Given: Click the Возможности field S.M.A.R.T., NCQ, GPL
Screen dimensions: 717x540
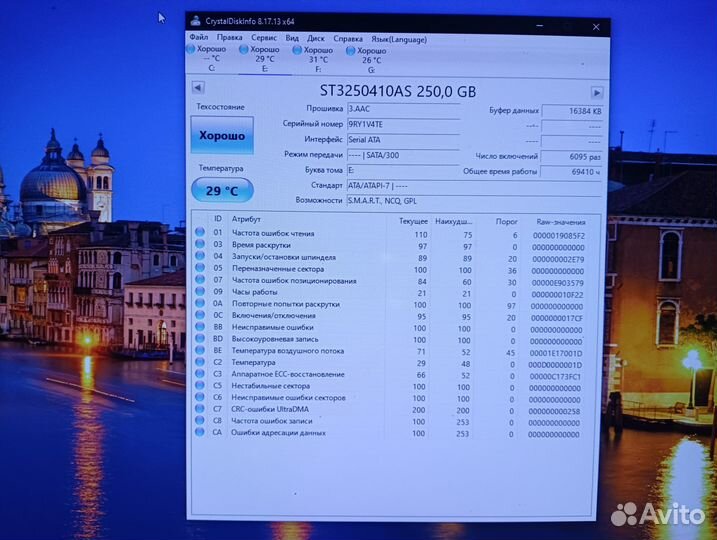Looking at the screenshot, I should point(474,201).
